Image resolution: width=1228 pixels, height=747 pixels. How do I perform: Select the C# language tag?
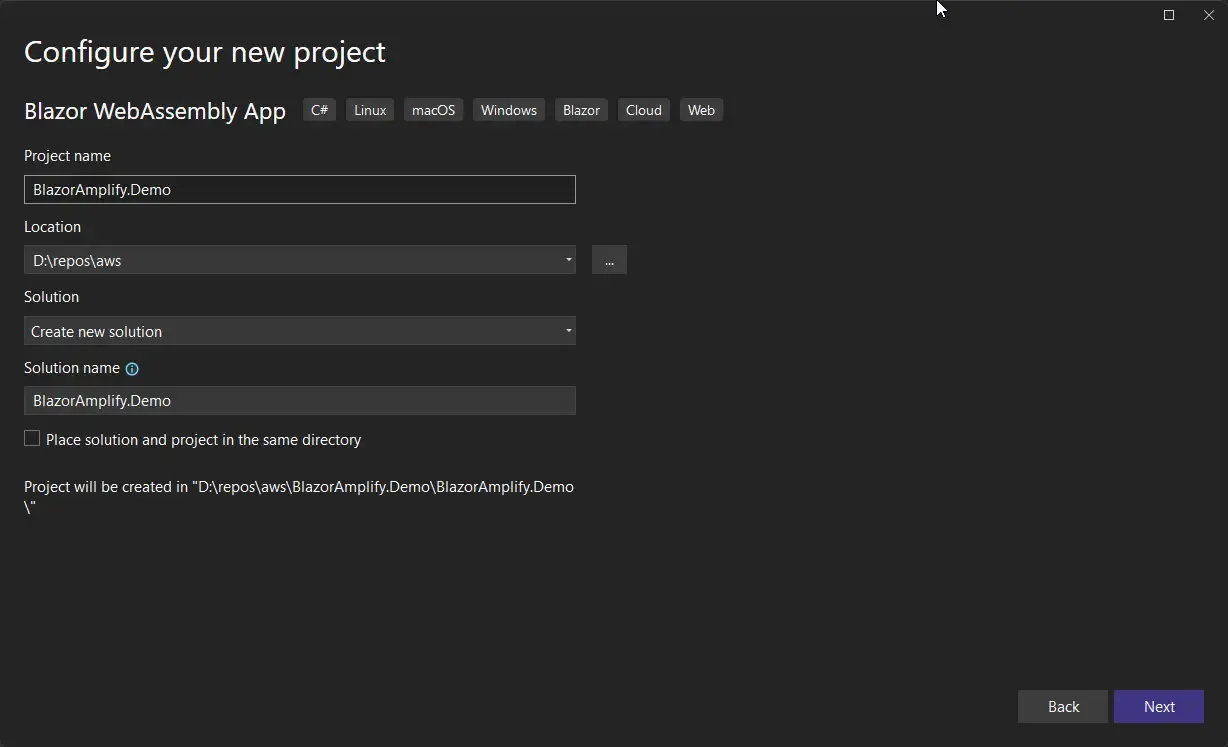tap(319, 110)
